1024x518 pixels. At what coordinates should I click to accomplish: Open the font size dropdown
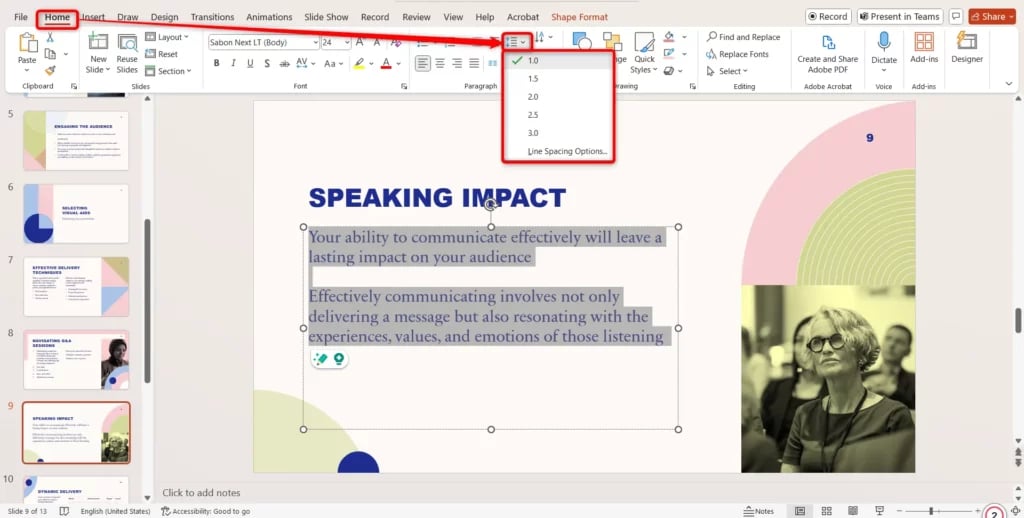pyautogui.click(x=347, y=42)
